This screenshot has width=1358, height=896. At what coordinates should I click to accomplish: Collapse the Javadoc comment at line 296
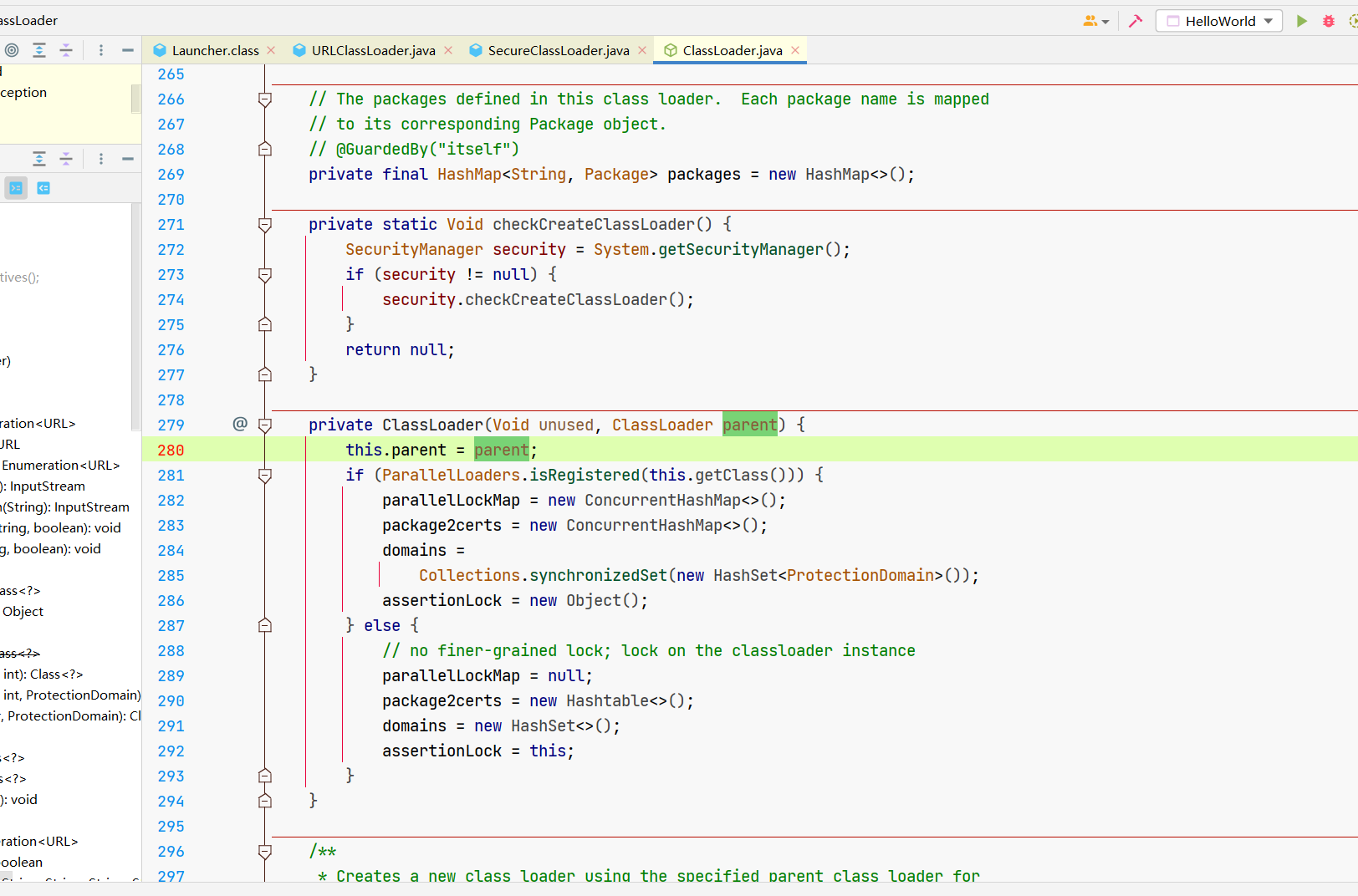click(x=265, y=851)
